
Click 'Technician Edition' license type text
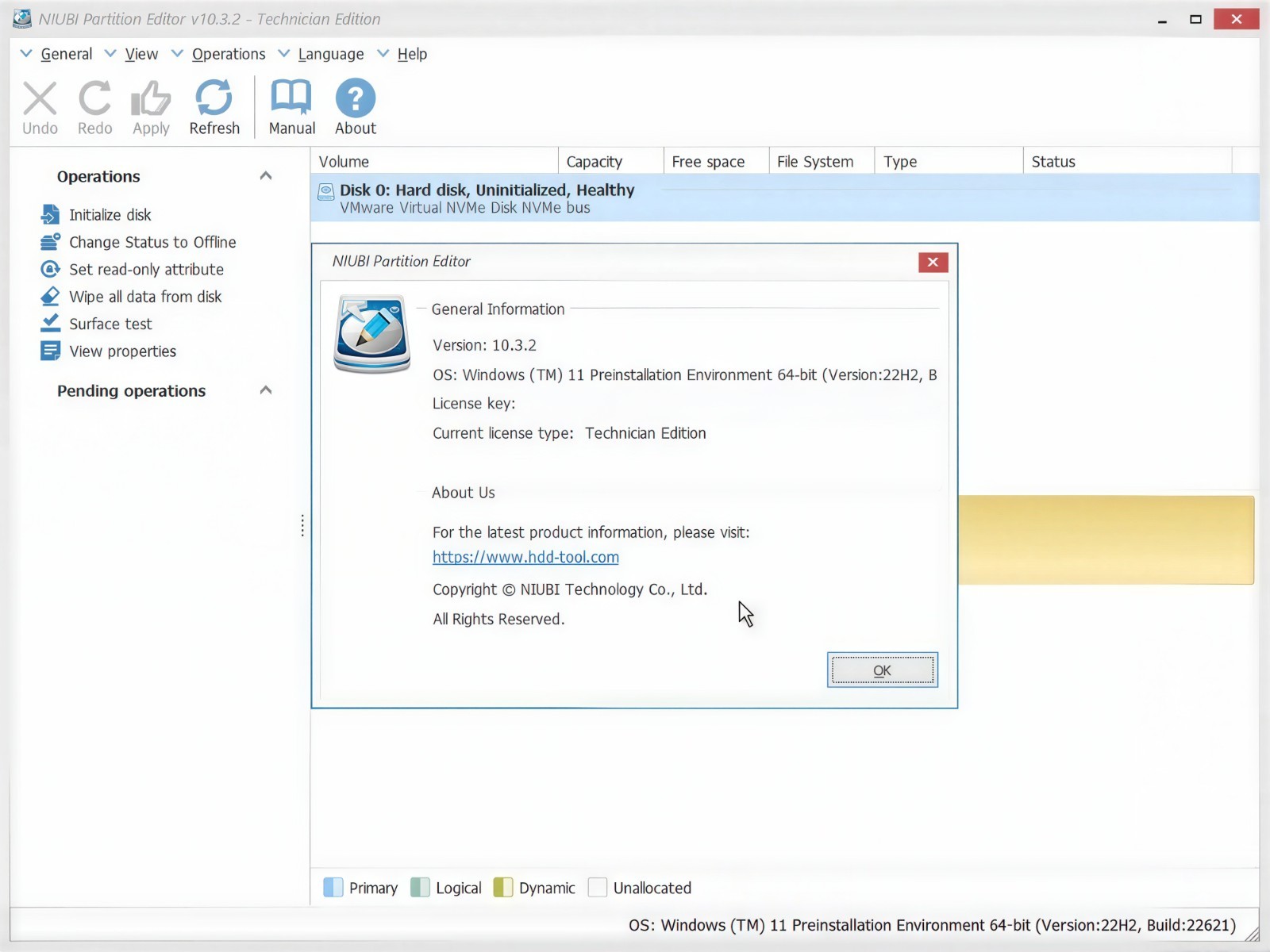pos(645,433)
